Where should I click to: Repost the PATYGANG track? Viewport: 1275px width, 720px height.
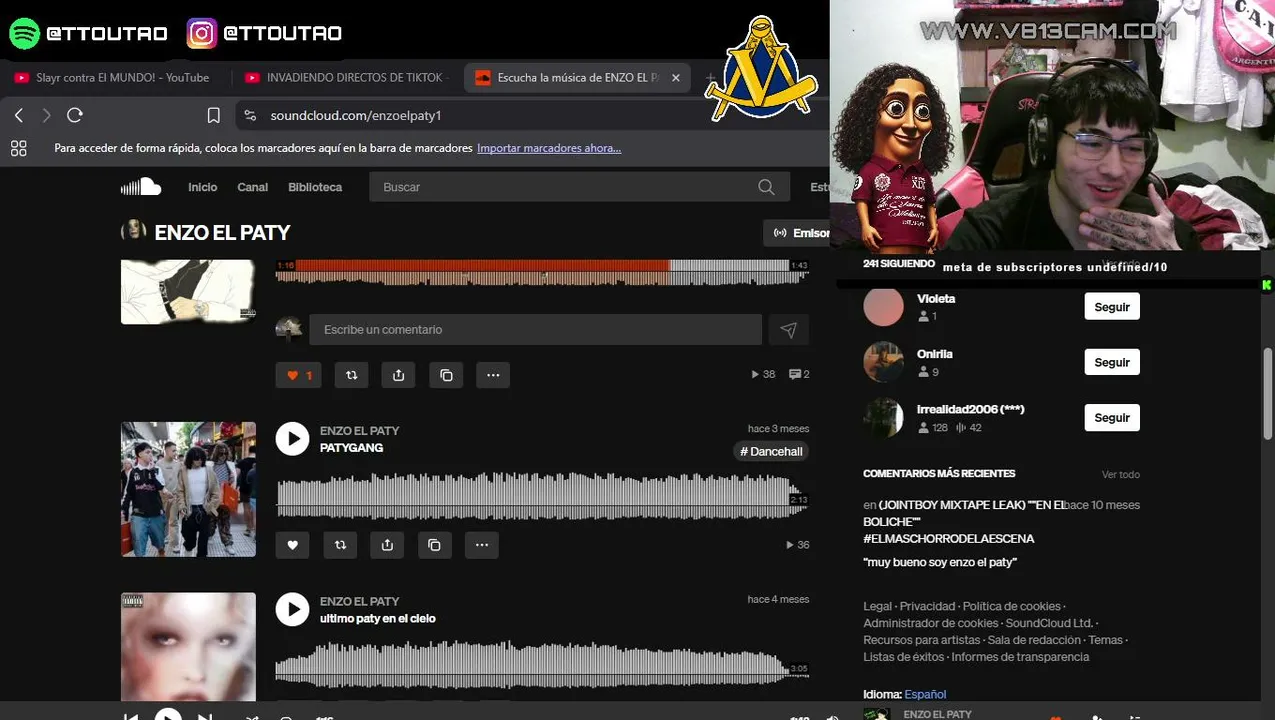340,545
